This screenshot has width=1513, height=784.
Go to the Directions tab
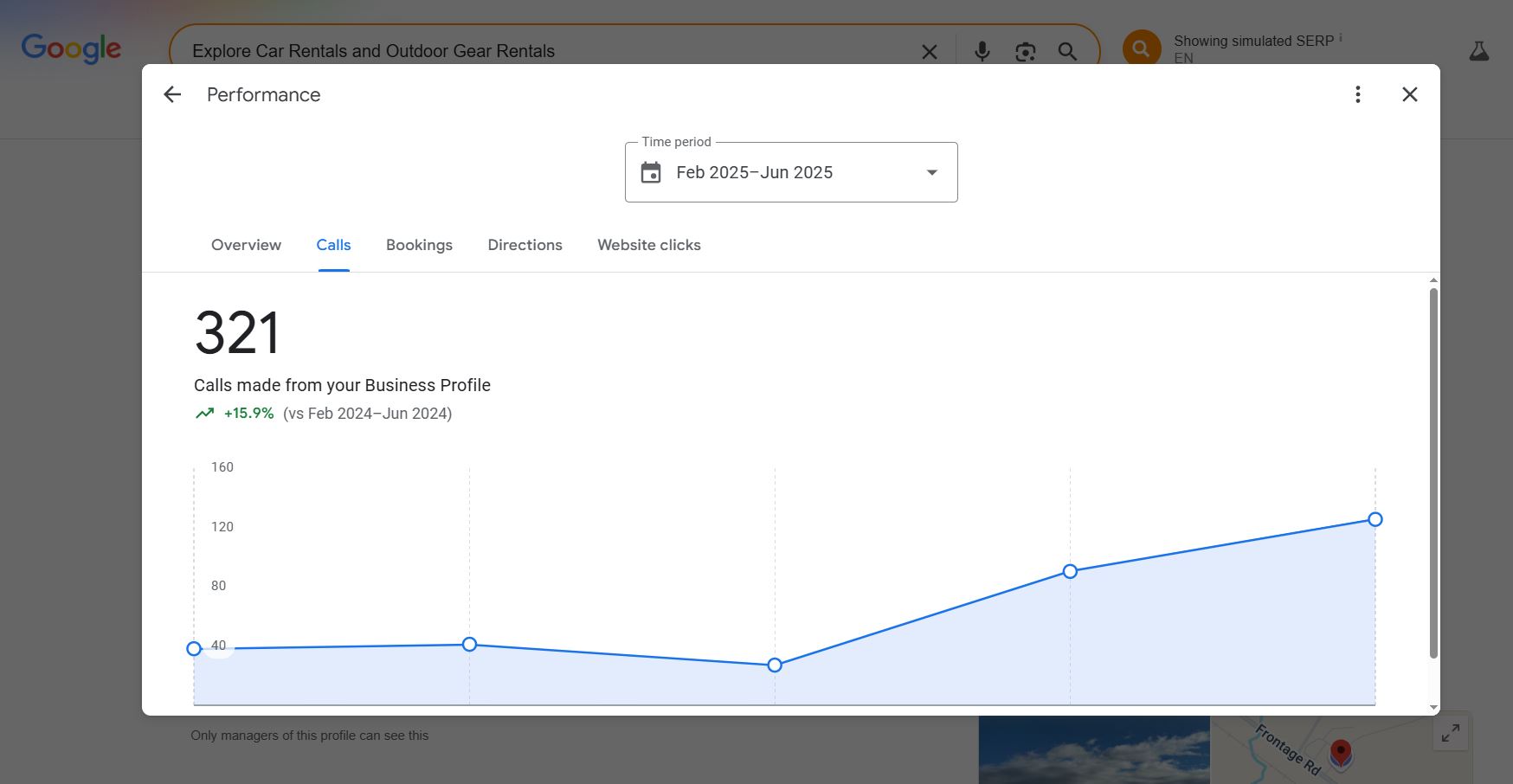[525, 245]
